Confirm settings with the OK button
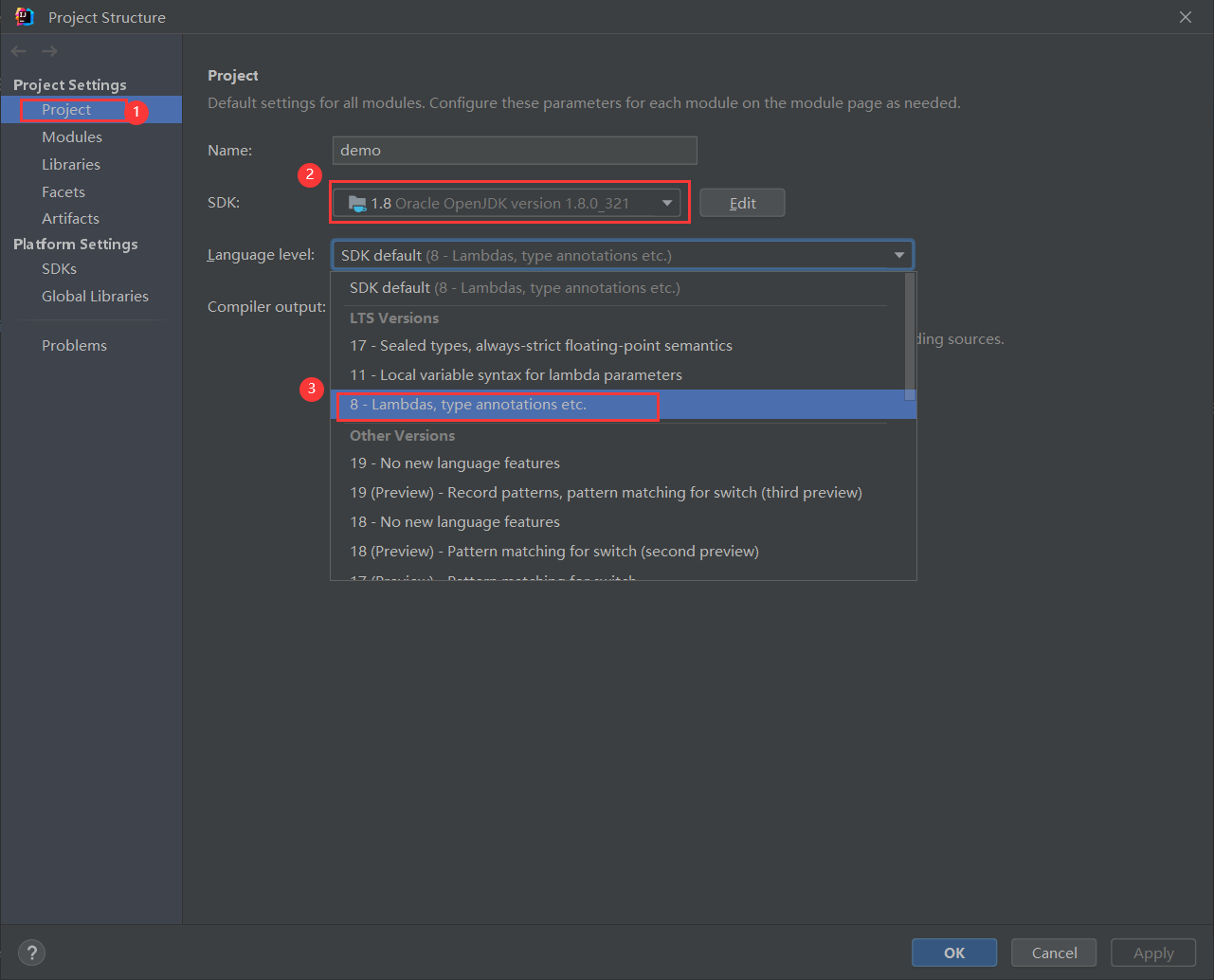 pyautogui.click(x=954, y=953)
